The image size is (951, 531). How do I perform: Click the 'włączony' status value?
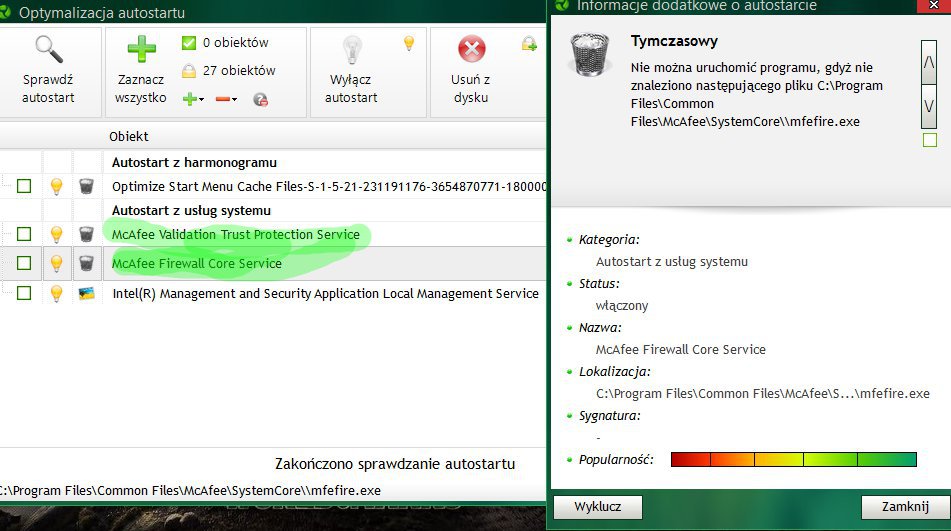(x=622, y=306)
